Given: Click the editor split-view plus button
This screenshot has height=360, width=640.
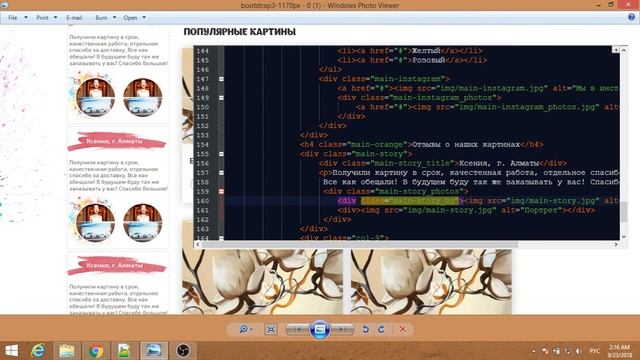Looking at the screenshot, I should pyautogui.click(x=616, y=50).
